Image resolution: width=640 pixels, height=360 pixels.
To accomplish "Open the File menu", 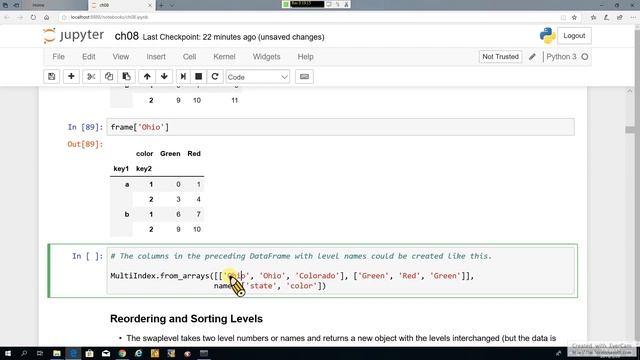I will click(x=58, y=57).
